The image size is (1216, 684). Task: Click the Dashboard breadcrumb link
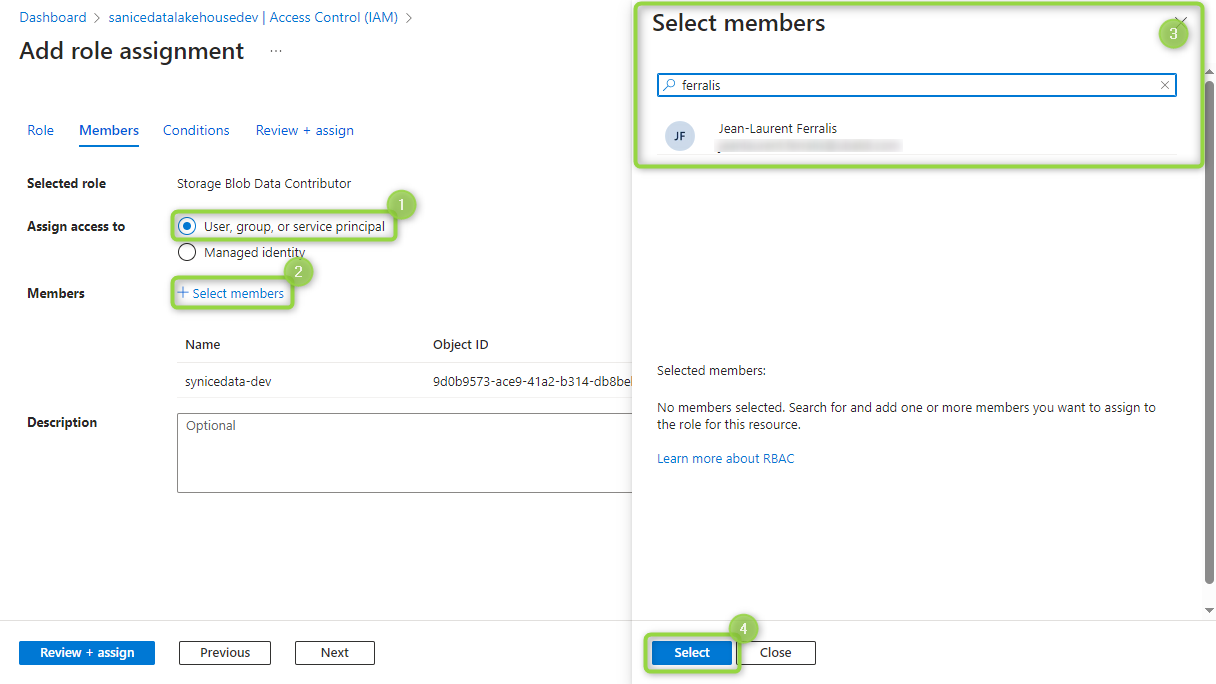click(53, 17)
